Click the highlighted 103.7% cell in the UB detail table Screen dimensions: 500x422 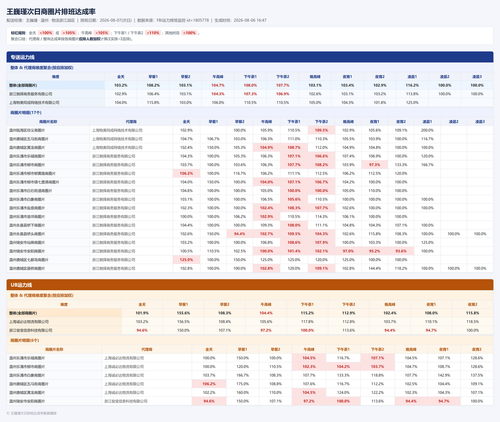(x=378, y=367)
